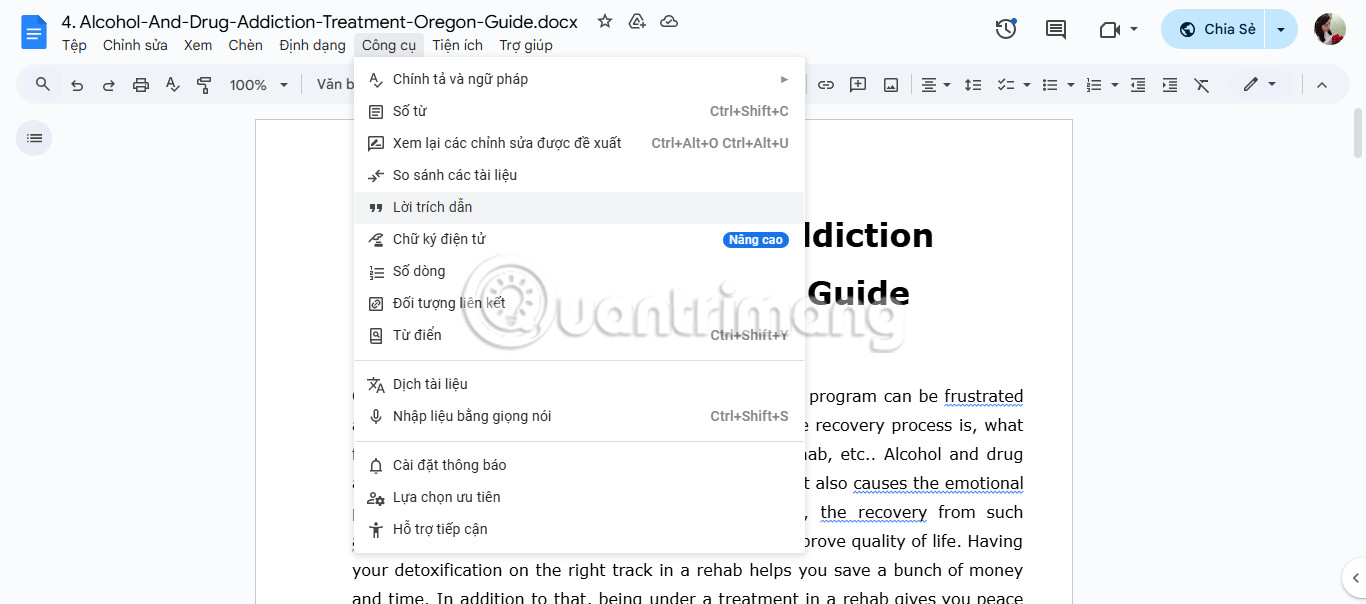Run spelling and grammar check from toolbar
Screen dimensions: 1366x604
pyautogui.click(x=172, y=85)
